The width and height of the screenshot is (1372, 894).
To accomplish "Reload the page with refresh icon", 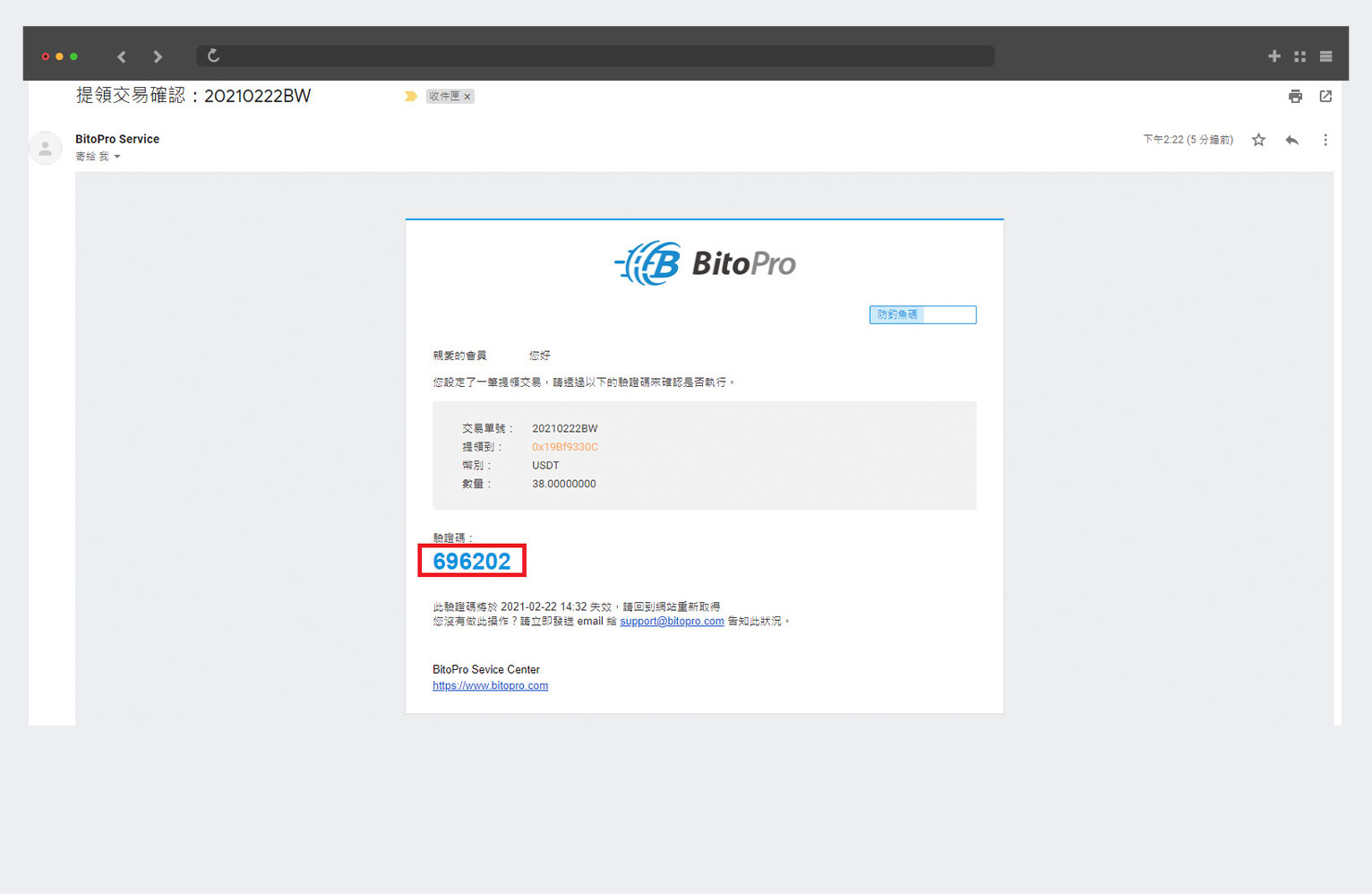I will (x=213, y=56).
